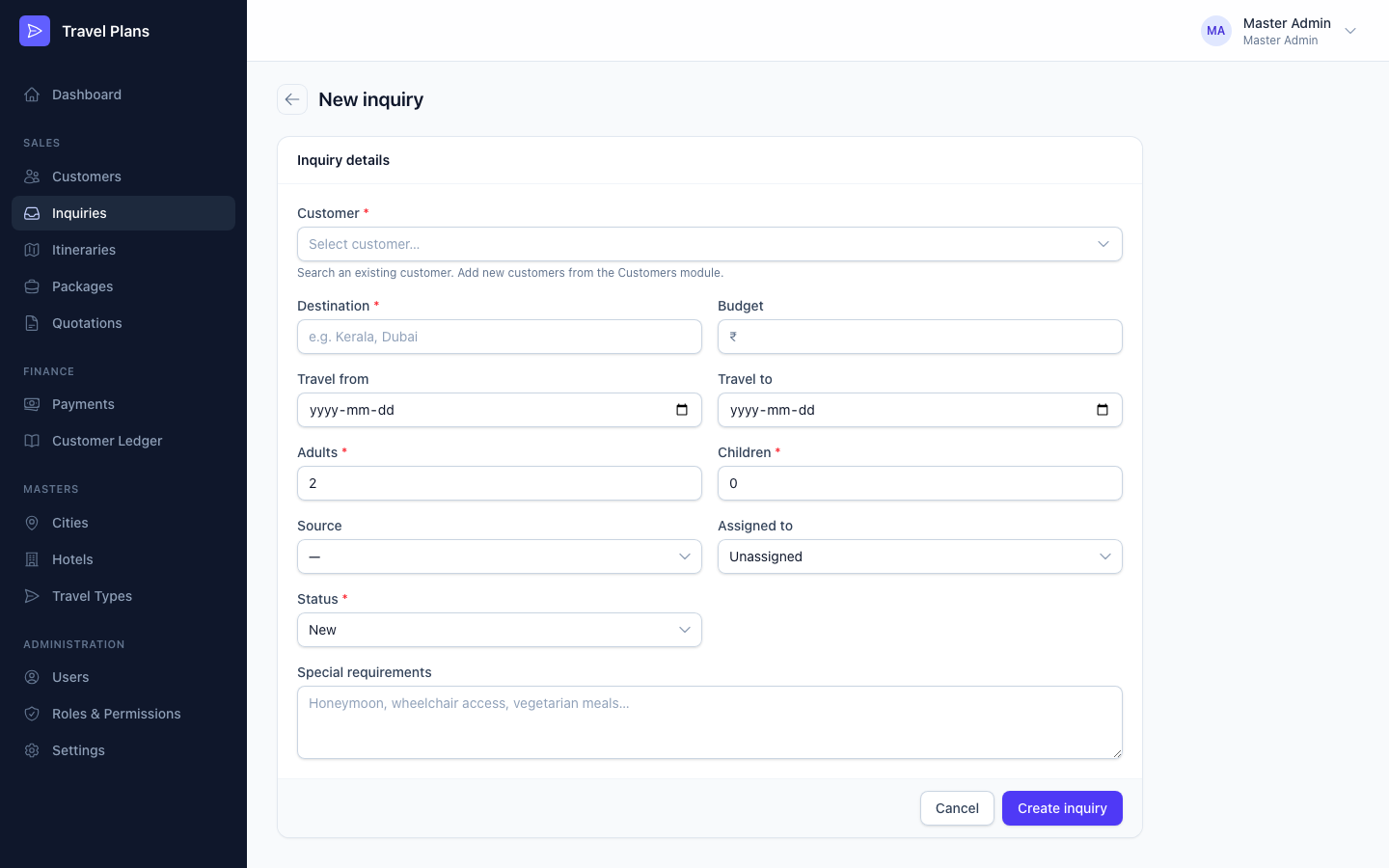Expand the Master Admin account menu chevron

point(1350,31)
